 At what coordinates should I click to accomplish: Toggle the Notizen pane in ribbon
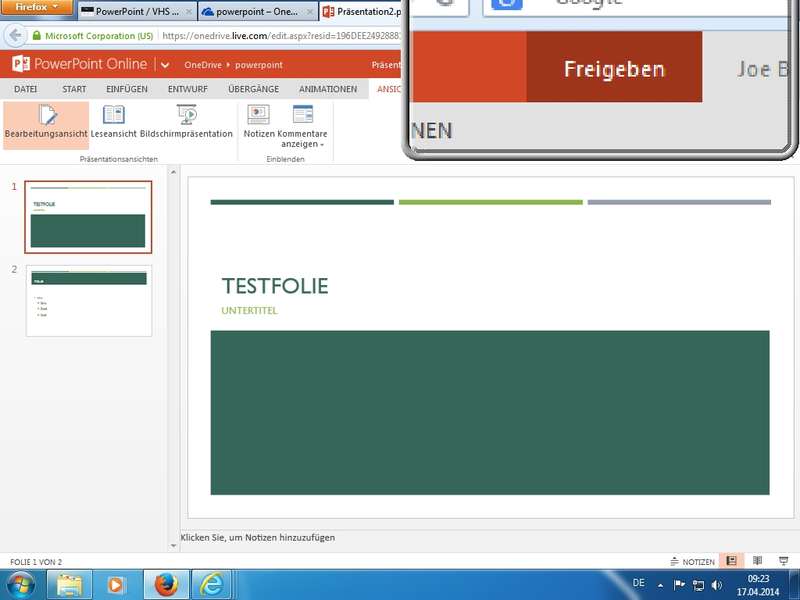[259, 122]
